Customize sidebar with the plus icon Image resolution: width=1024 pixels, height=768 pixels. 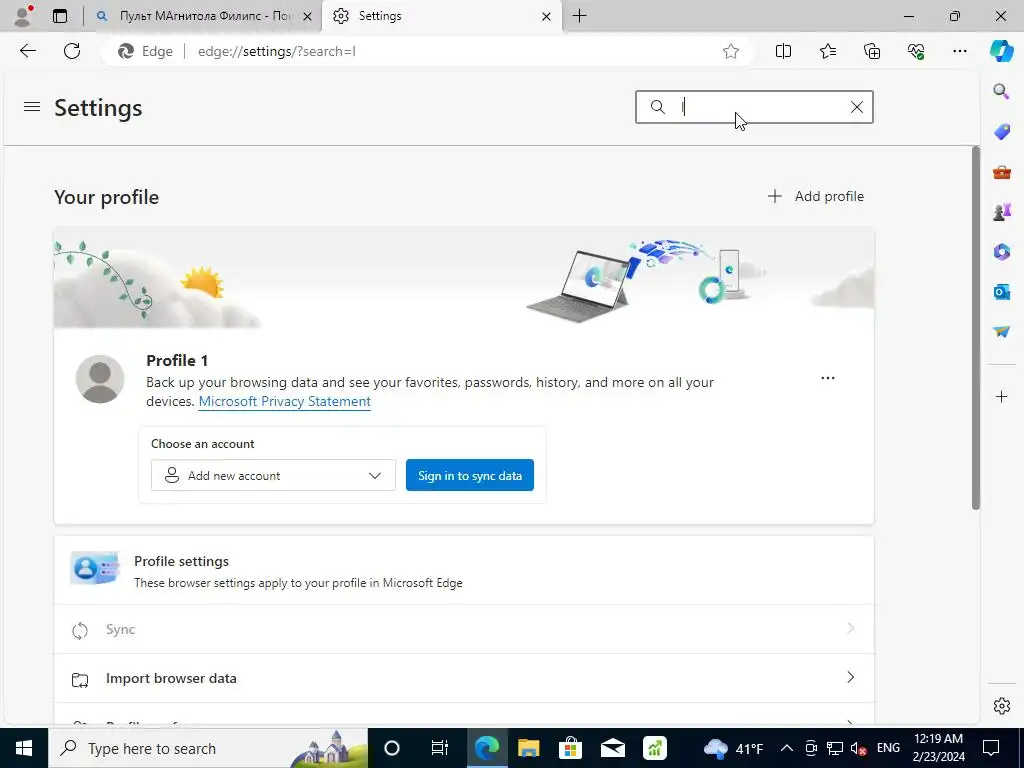1001,396
